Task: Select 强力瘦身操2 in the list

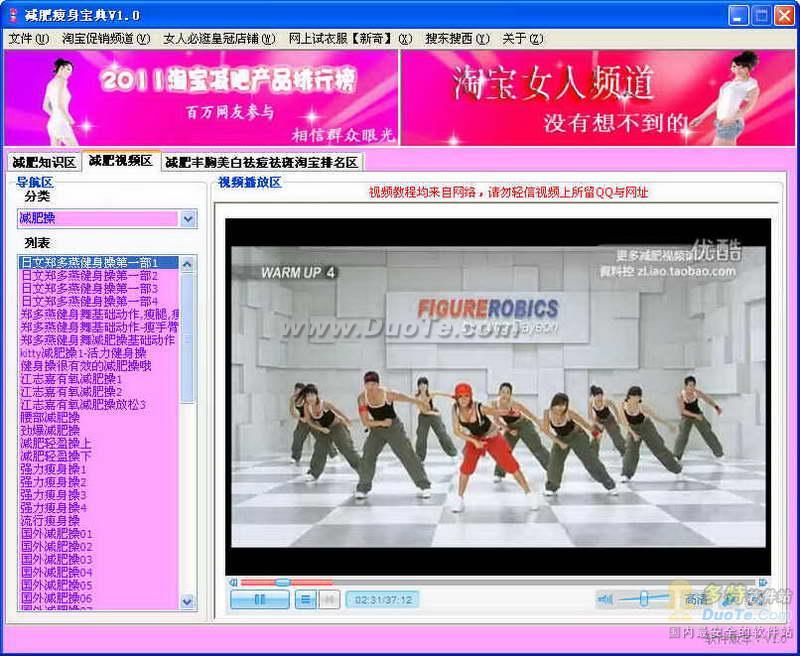Action: (98, 482)
